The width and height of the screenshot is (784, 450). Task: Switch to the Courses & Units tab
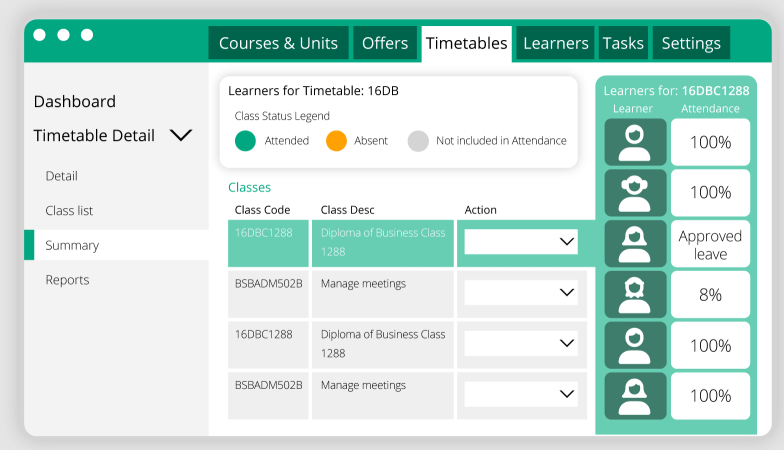pyautogui.click(x=278, y=43)
